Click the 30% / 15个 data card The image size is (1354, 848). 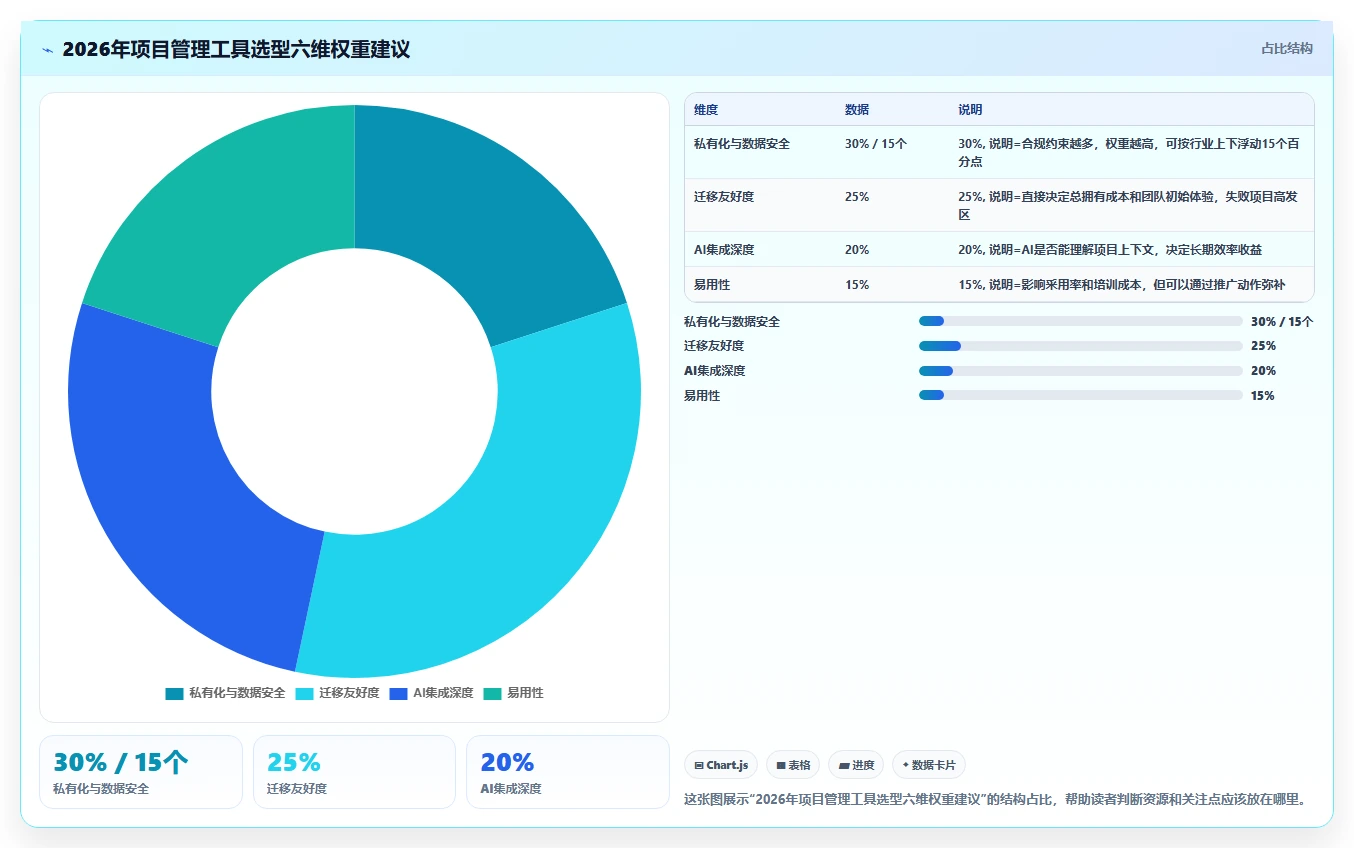tap(141, 772)
